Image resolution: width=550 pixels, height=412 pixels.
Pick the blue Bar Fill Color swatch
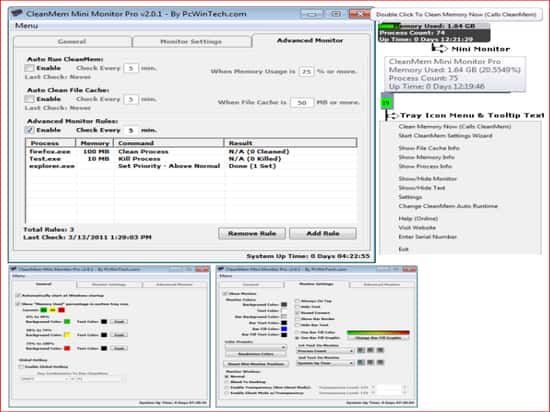point(284,329)
